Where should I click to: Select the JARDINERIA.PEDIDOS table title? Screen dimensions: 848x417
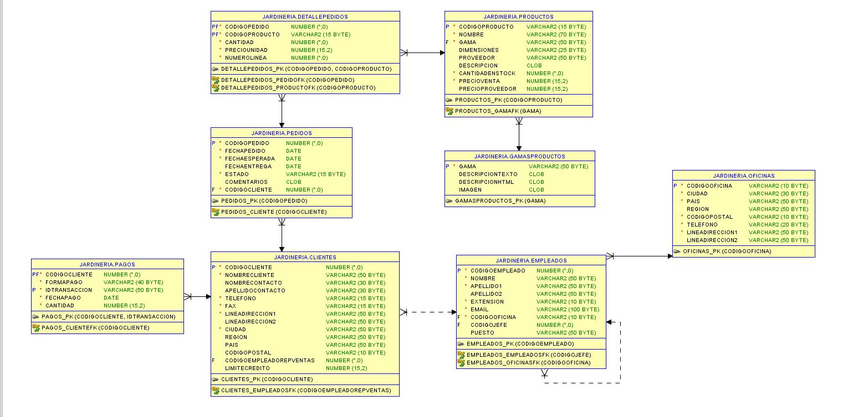click(281, 133)
